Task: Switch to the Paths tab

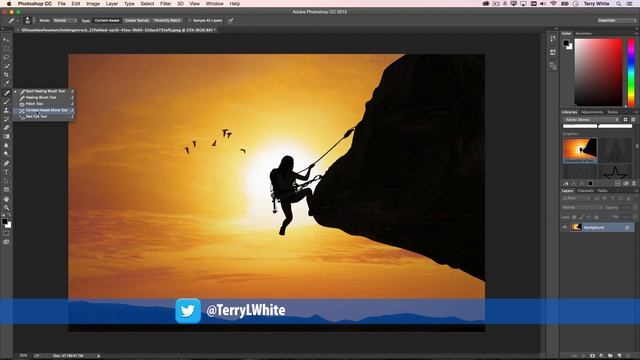Action: click(602, 191)
